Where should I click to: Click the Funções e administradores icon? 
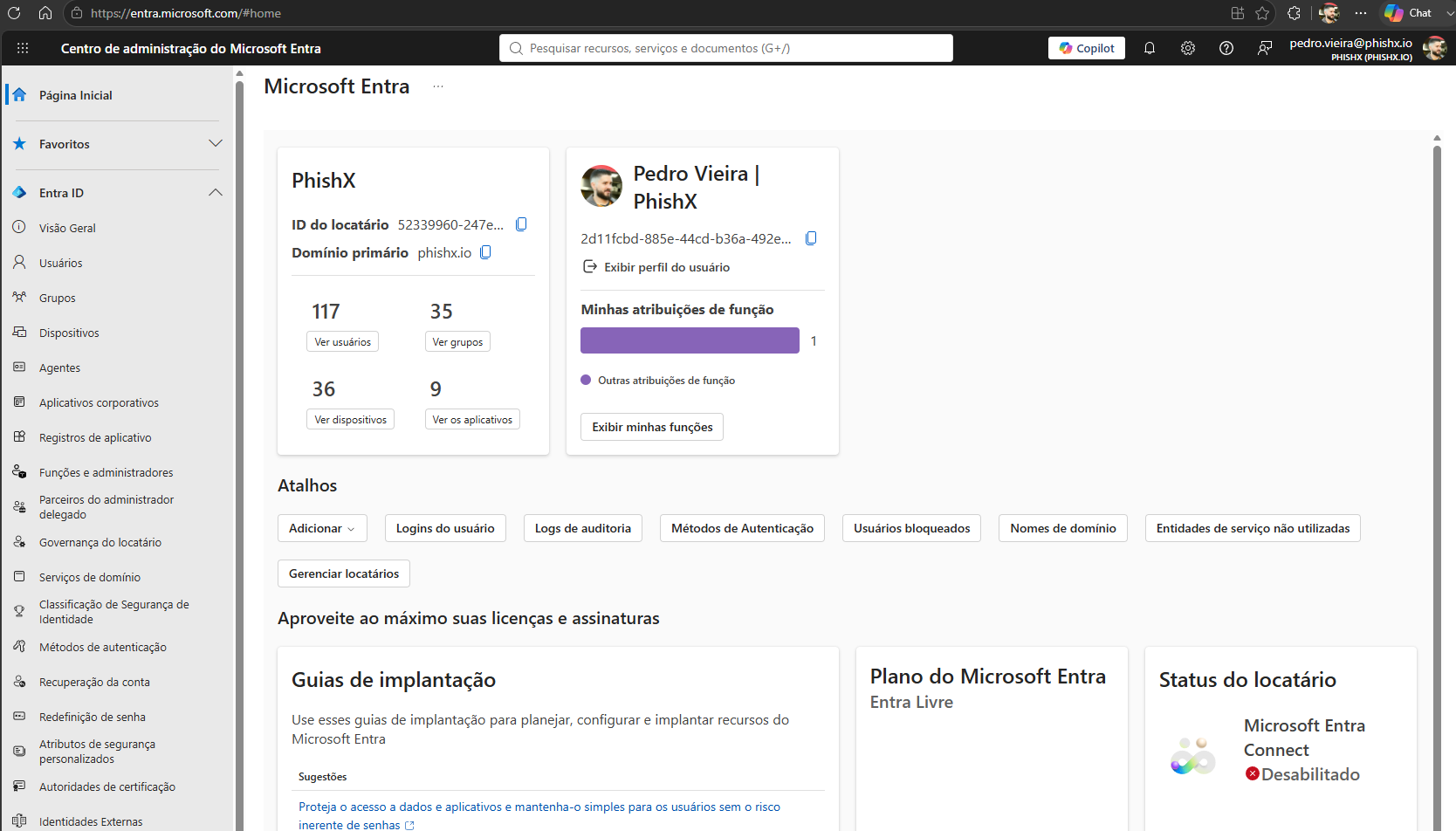click(19, 471)
